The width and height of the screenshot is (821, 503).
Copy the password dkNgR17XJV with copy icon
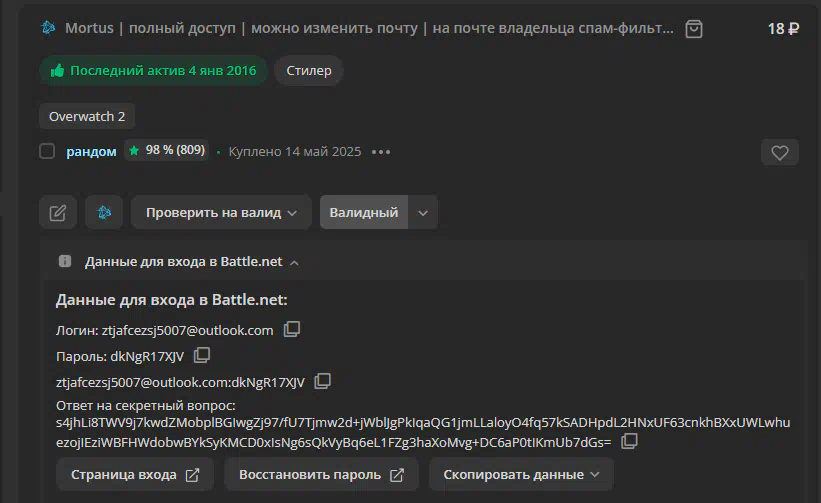[202, 355]
